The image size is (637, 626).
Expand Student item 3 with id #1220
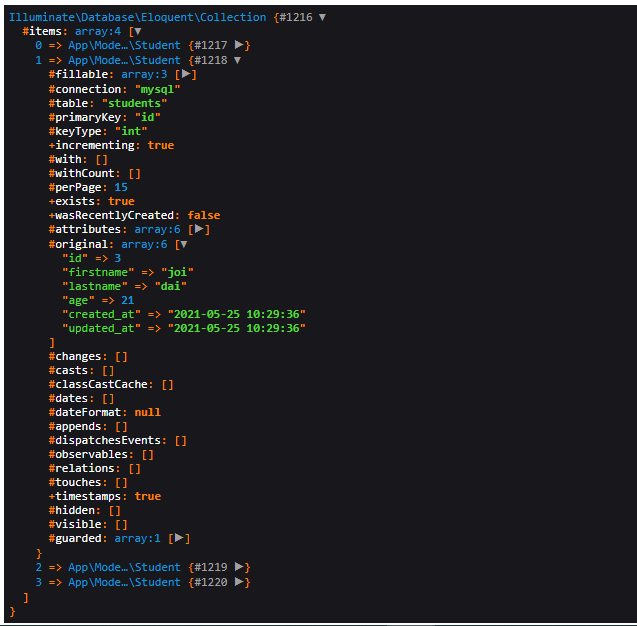pyautogui.click(x=240, y=582)
